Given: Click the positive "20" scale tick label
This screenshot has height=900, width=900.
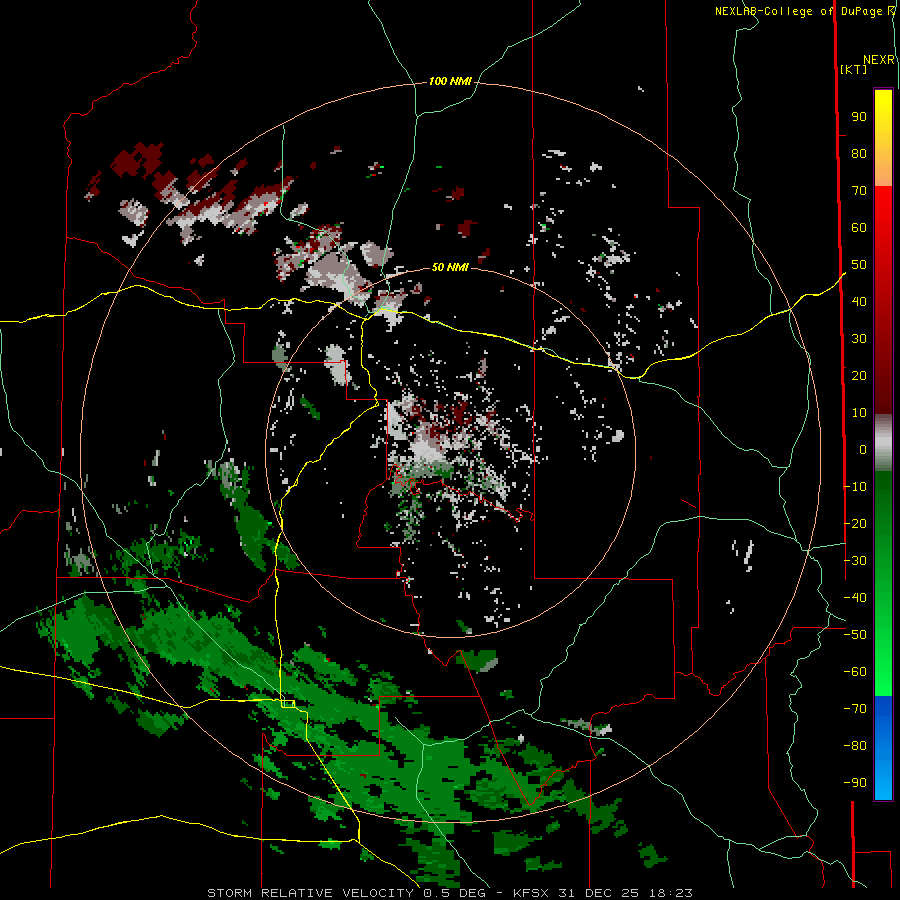Looking at the screenshot, I should [859, 376].
